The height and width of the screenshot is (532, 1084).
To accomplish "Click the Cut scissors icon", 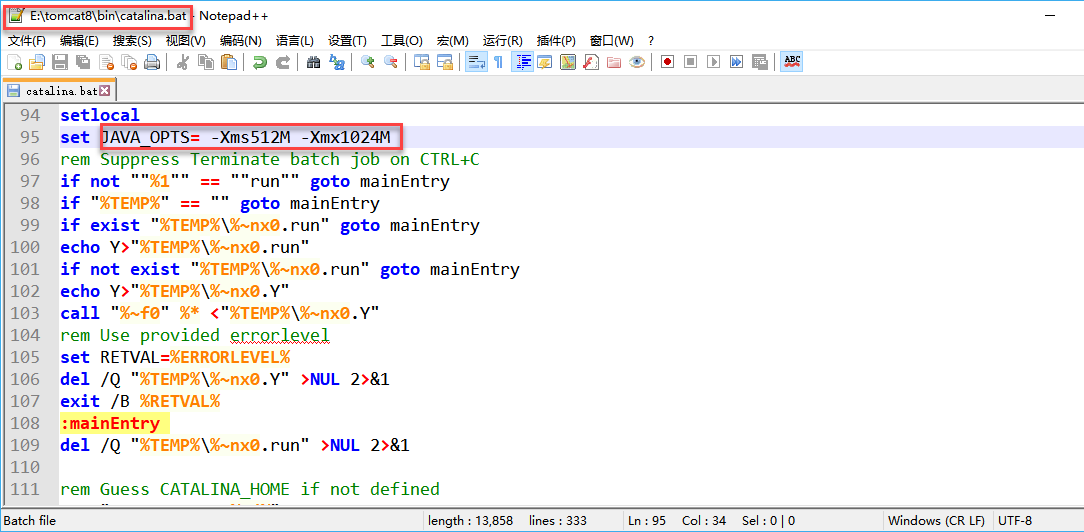I will [x=183, y=62].
